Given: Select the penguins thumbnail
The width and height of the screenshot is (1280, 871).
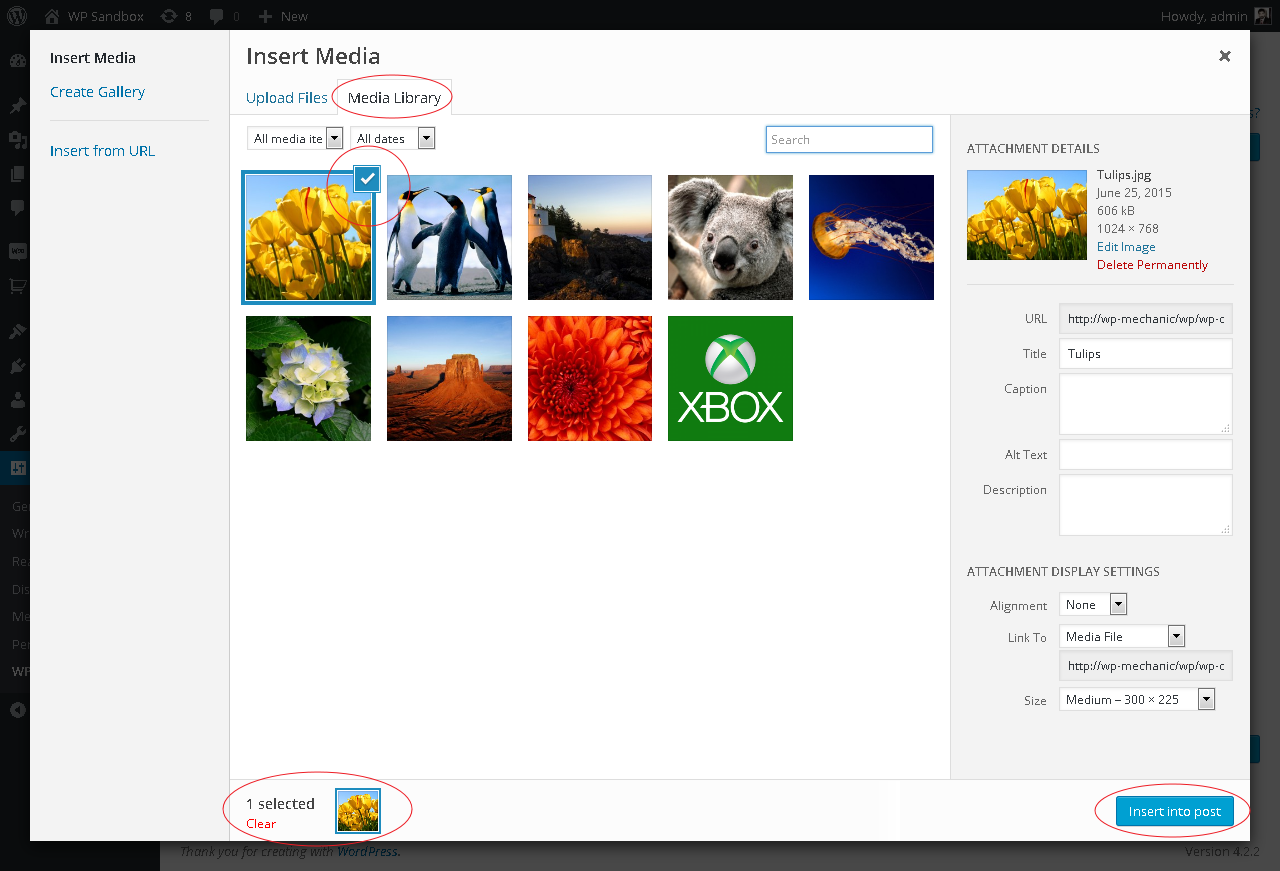Looking at the screenshot, I should tap(449, 238).
